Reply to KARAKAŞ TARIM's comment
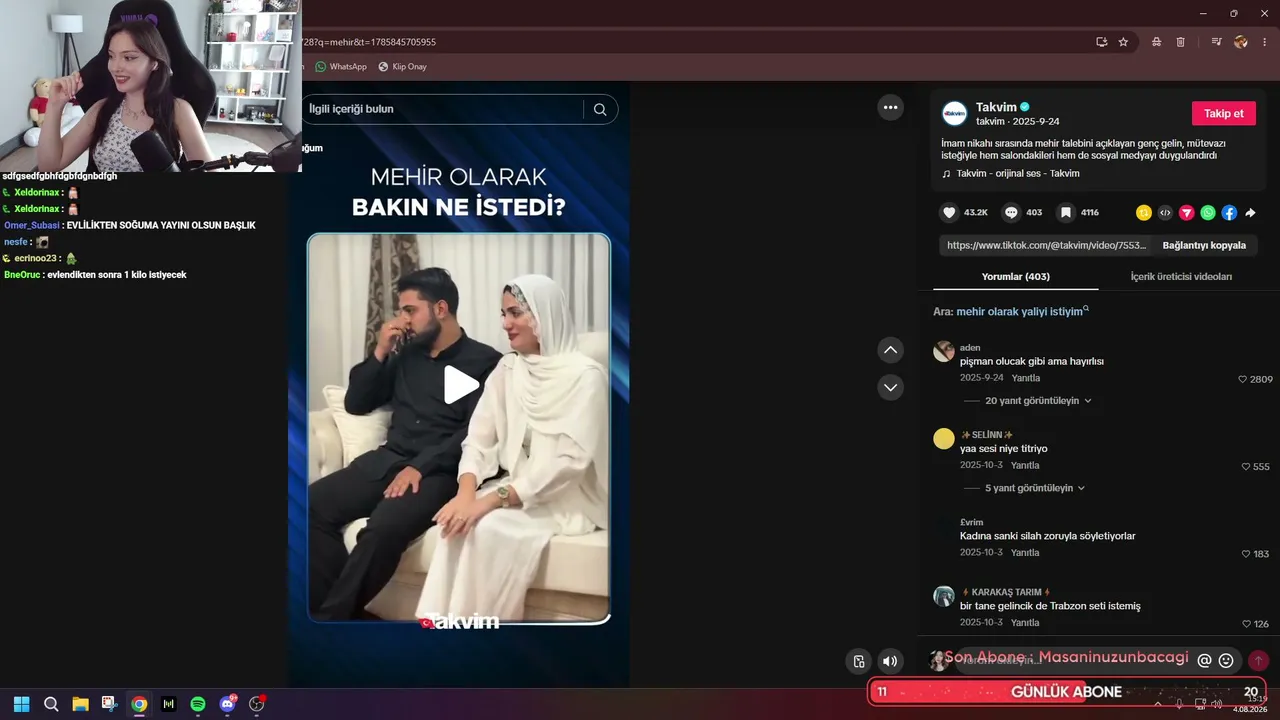Screen dimensions: 1280x720 tap(1025, 623)
